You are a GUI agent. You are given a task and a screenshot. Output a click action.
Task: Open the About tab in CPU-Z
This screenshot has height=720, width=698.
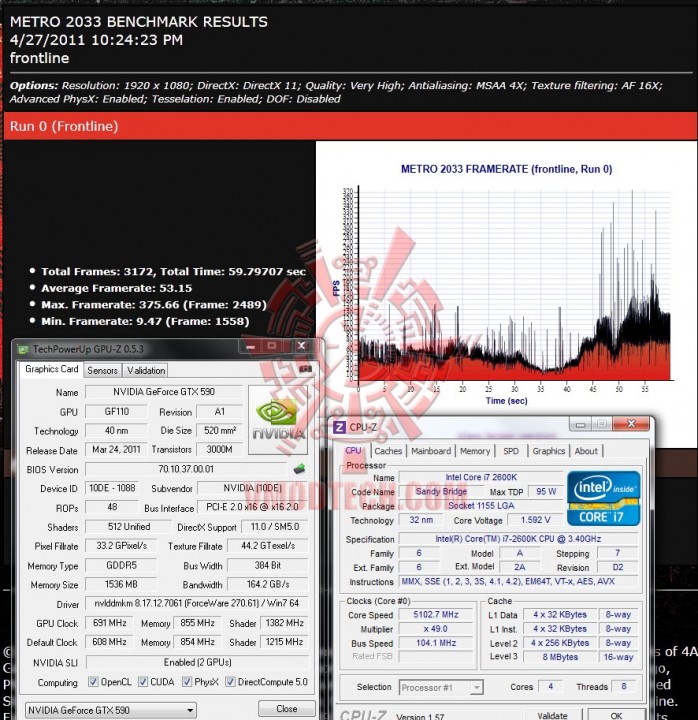click(586, 451)
